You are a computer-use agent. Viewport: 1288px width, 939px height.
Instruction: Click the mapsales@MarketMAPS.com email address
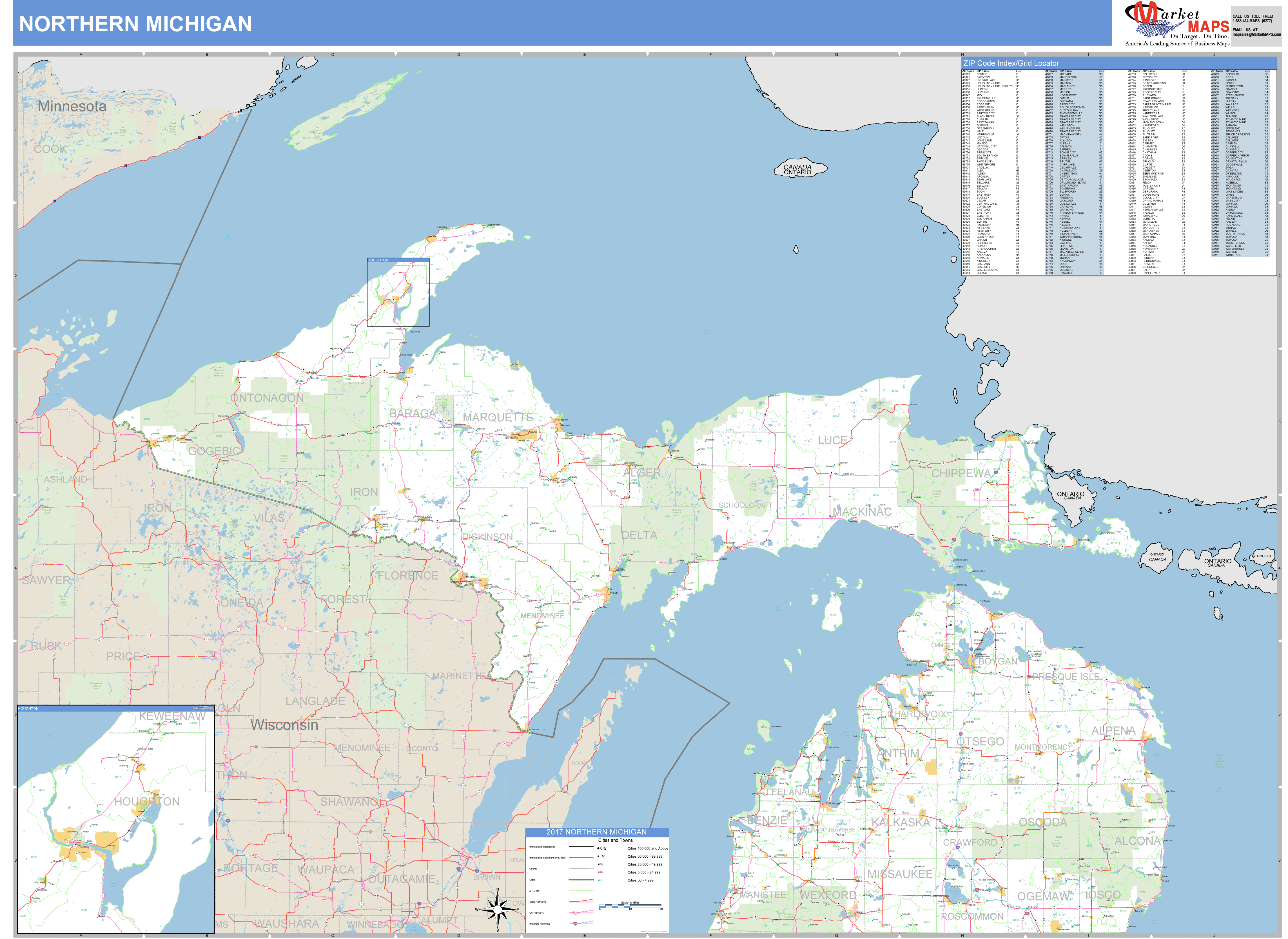click(x=1257, y=34)
